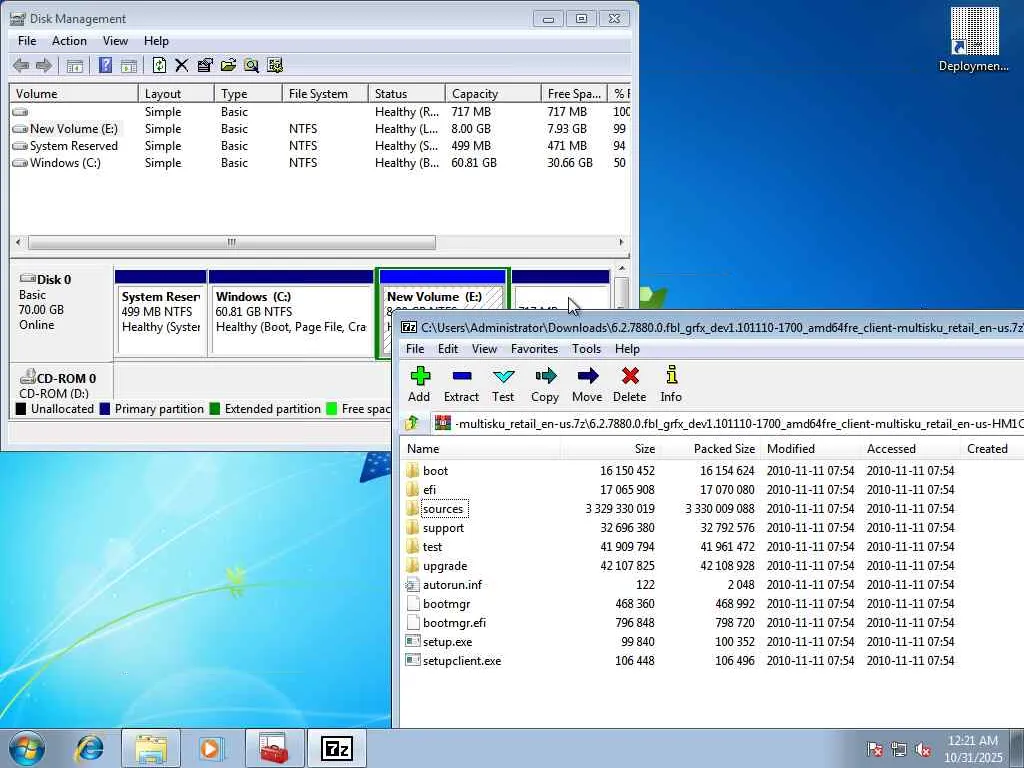Click the Forward arrow in Disk Management toolbar
Viewport: 1024px width, 768px height.
pyautogui.click(x=44, y=65)
